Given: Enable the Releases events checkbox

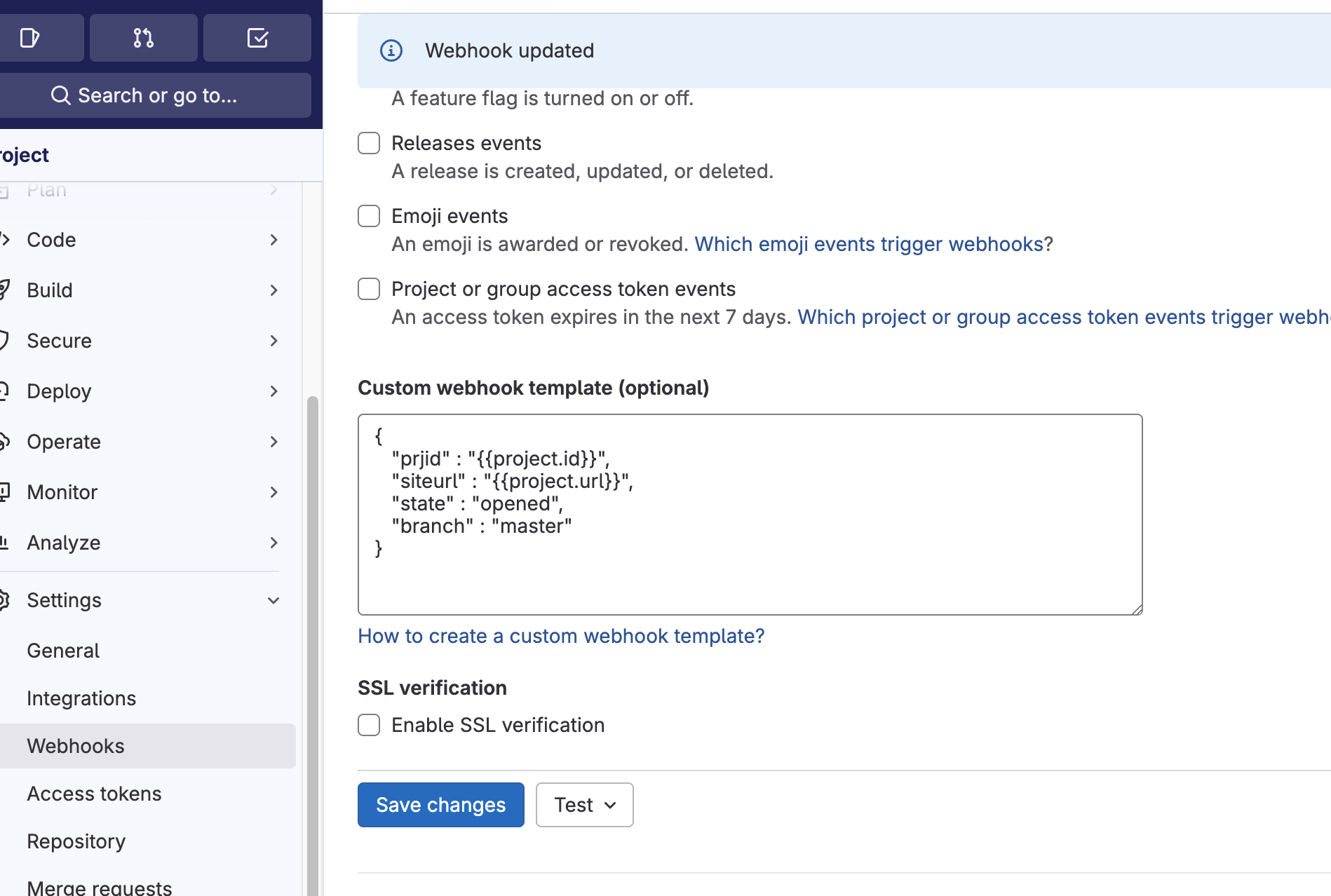Looking at the screenshot, I should 369,143.
